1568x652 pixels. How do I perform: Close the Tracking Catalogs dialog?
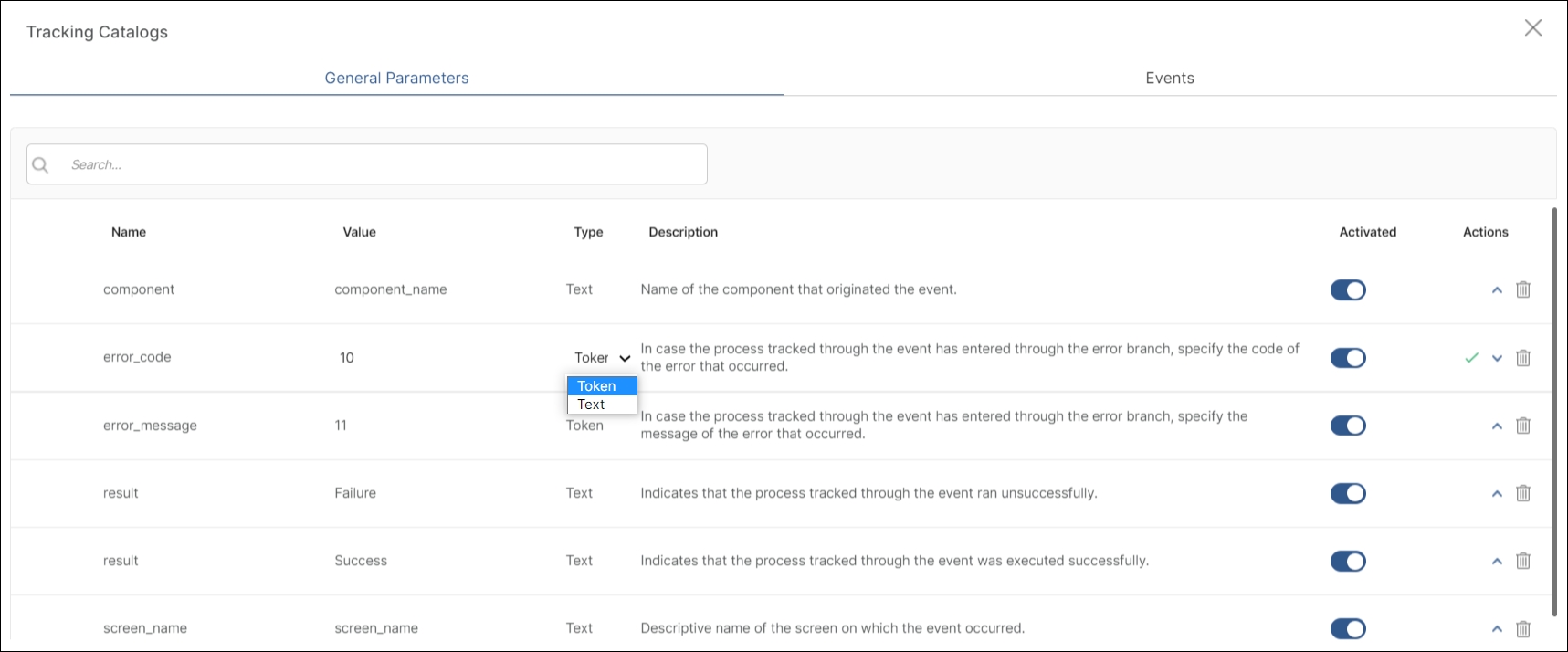(1533, 28)
